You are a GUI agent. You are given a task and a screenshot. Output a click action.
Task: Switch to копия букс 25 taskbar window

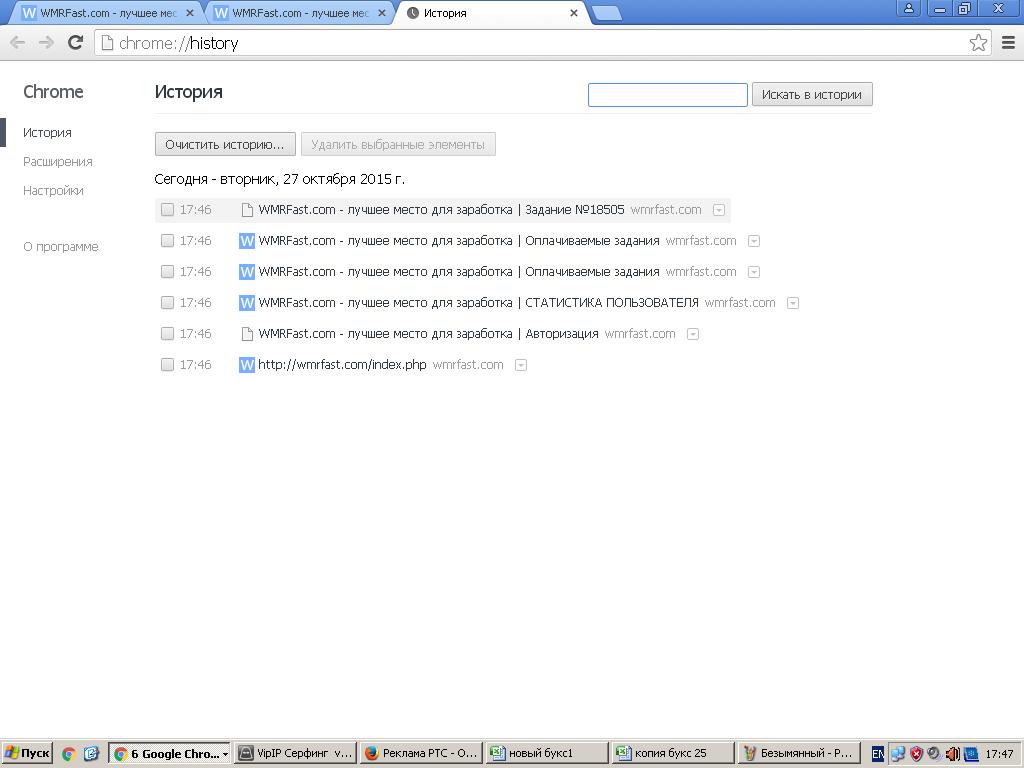(673, 754)
